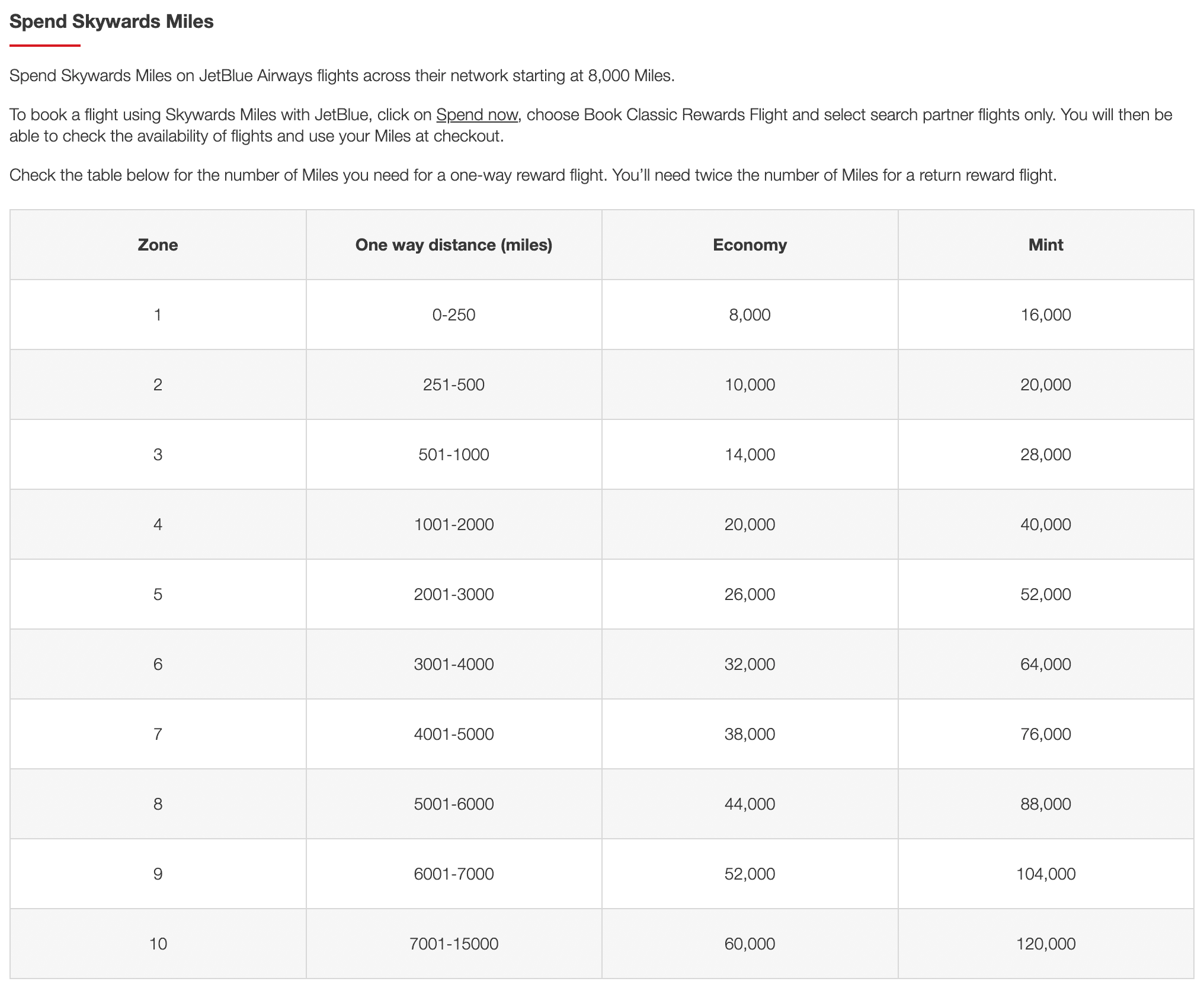Click the 120,000 Mint miles cell
Screen dimensions: 1204x988
1046,944
